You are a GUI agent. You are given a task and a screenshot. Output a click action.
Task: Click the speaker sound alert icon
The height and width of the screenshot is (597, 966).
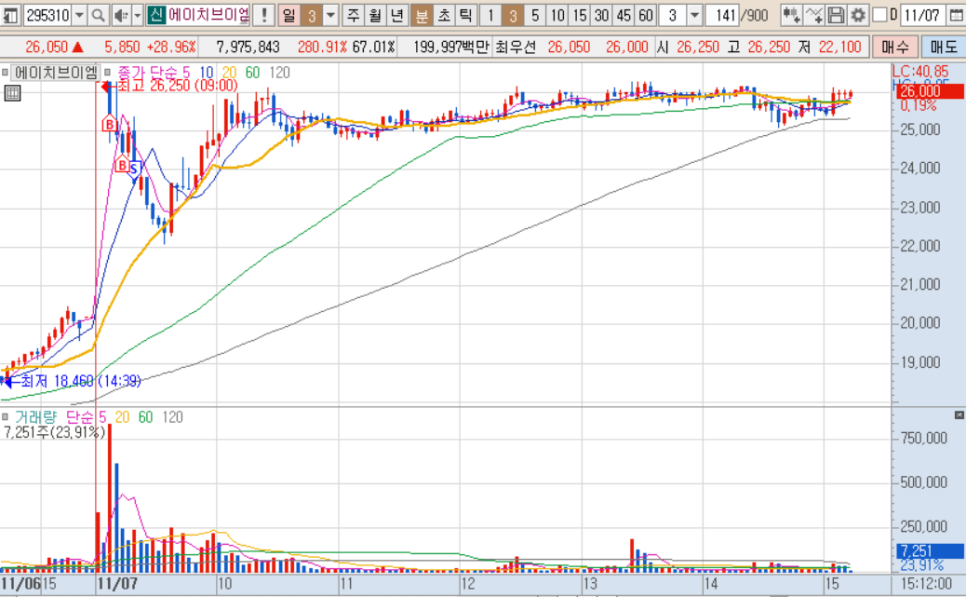(121, 15)
